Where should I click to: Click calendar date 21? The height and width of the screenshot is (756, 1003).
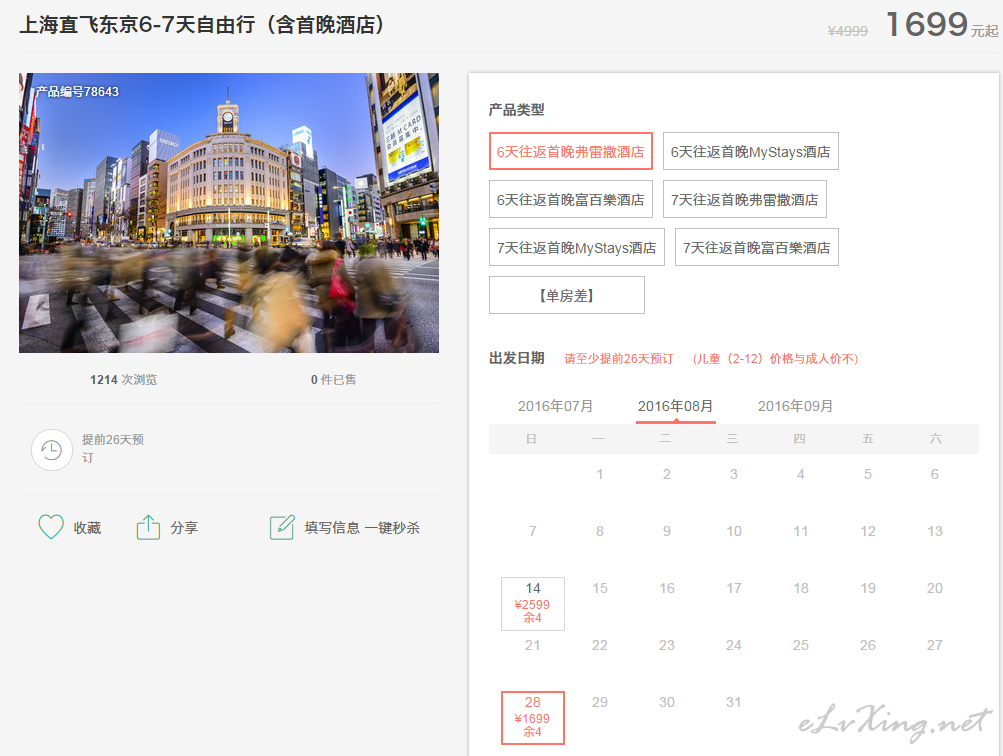click(532, 645)
